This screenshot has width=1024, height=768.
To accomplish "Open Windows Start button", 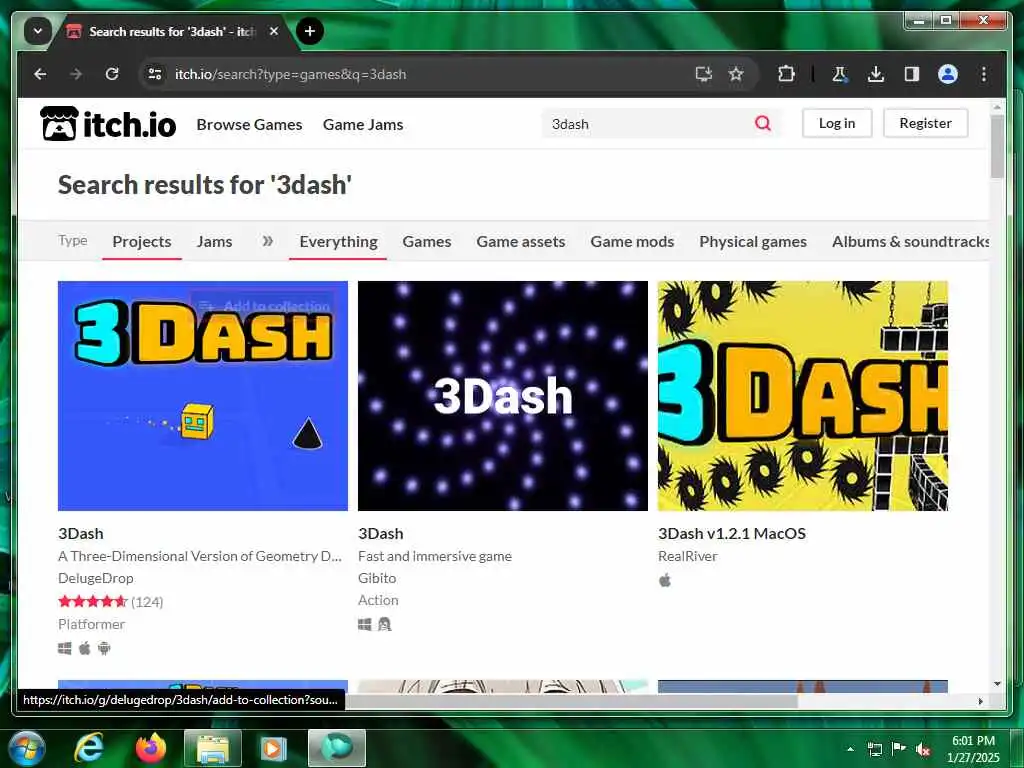I will 27,748.
